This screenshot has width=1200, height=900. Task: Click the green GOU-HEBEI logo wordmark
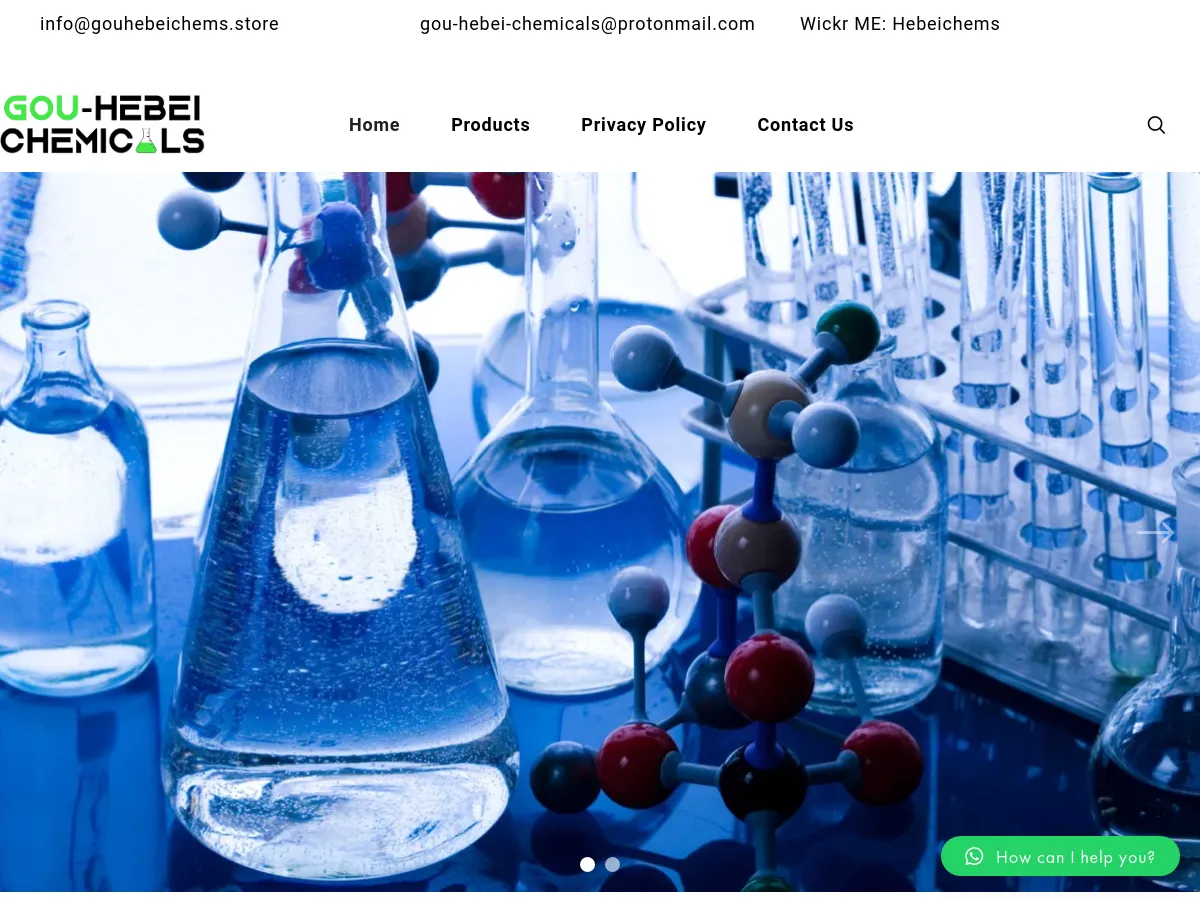(x=102, y=109)
